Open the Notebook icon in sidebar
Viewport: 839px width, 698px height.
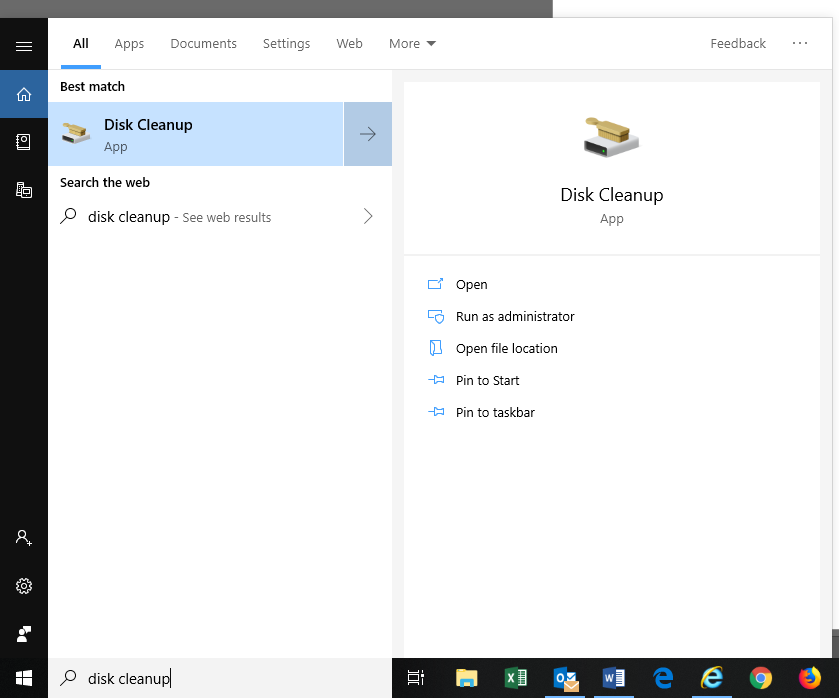coord(24,142)
